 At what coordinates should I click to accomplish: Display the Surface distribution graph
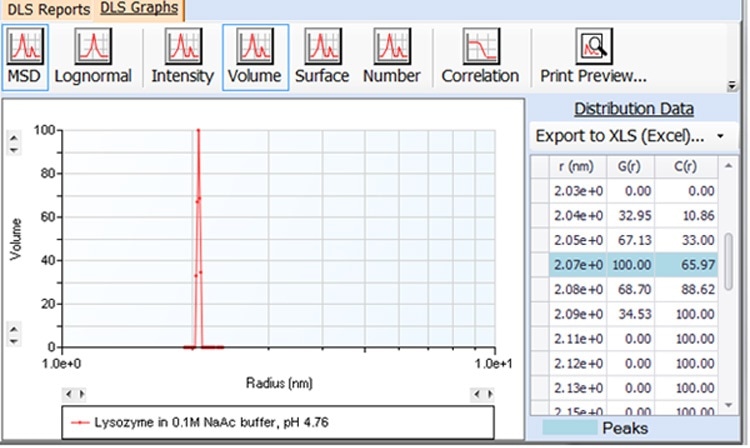point(321,56)
